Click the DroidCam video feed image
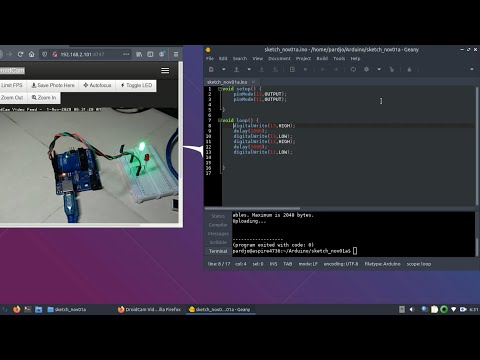Screen dimensions: 480x360 click(x=89, y=165)
